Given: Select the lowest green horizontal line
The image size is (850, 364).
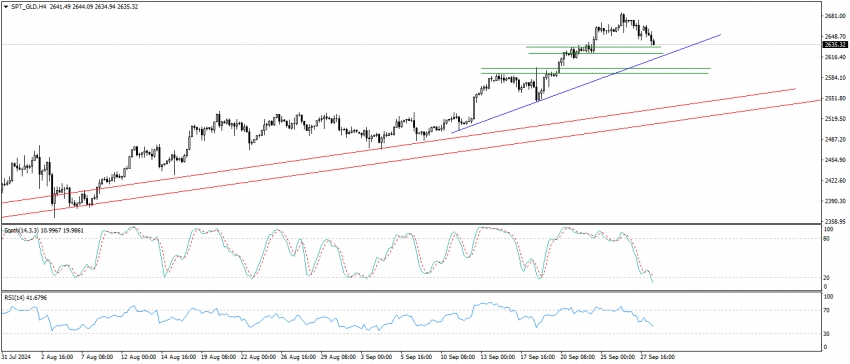Looking at the screenshot, I should click(594, 73).
